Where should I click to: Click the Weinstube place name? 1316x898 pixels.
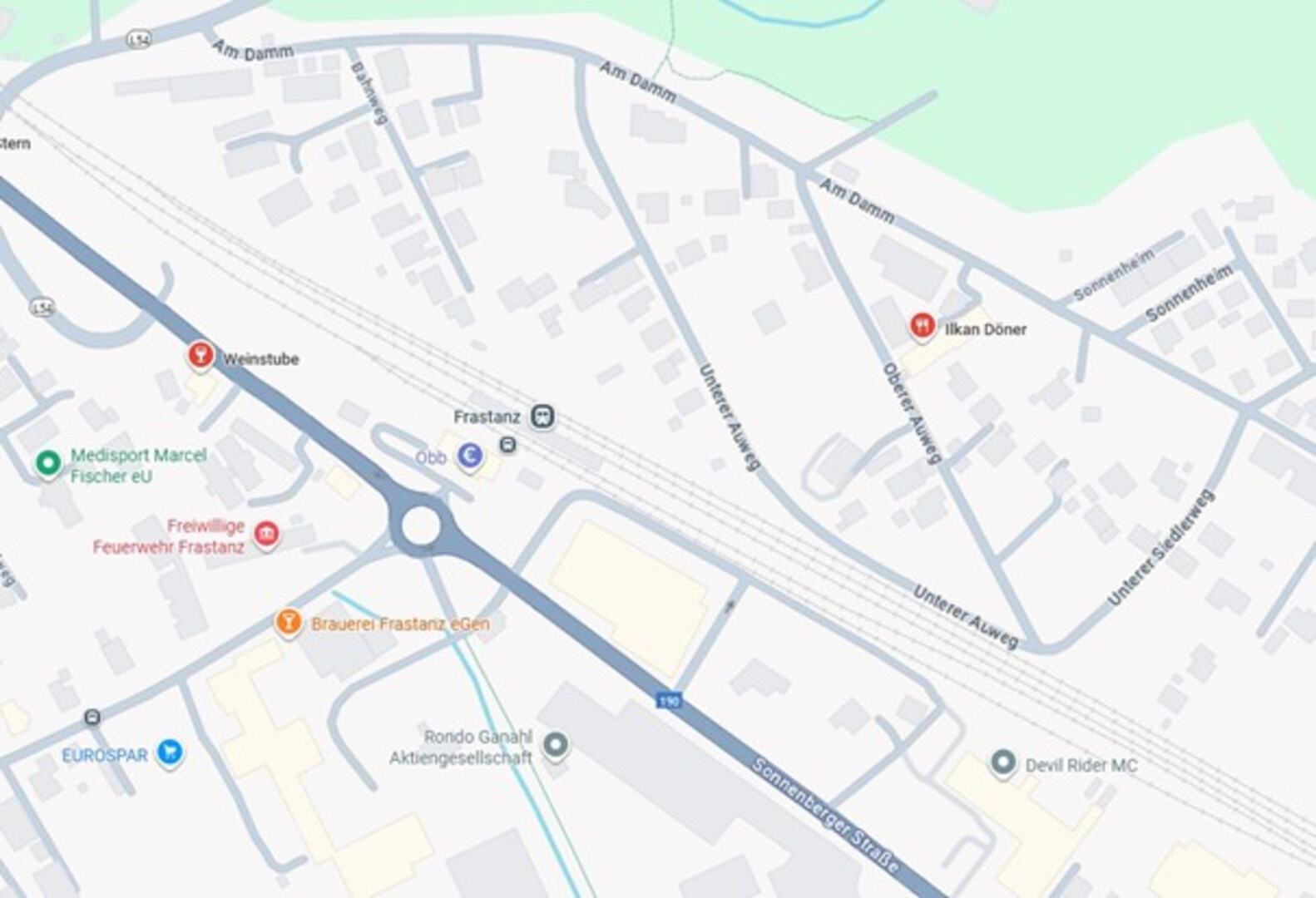point(260,359)
